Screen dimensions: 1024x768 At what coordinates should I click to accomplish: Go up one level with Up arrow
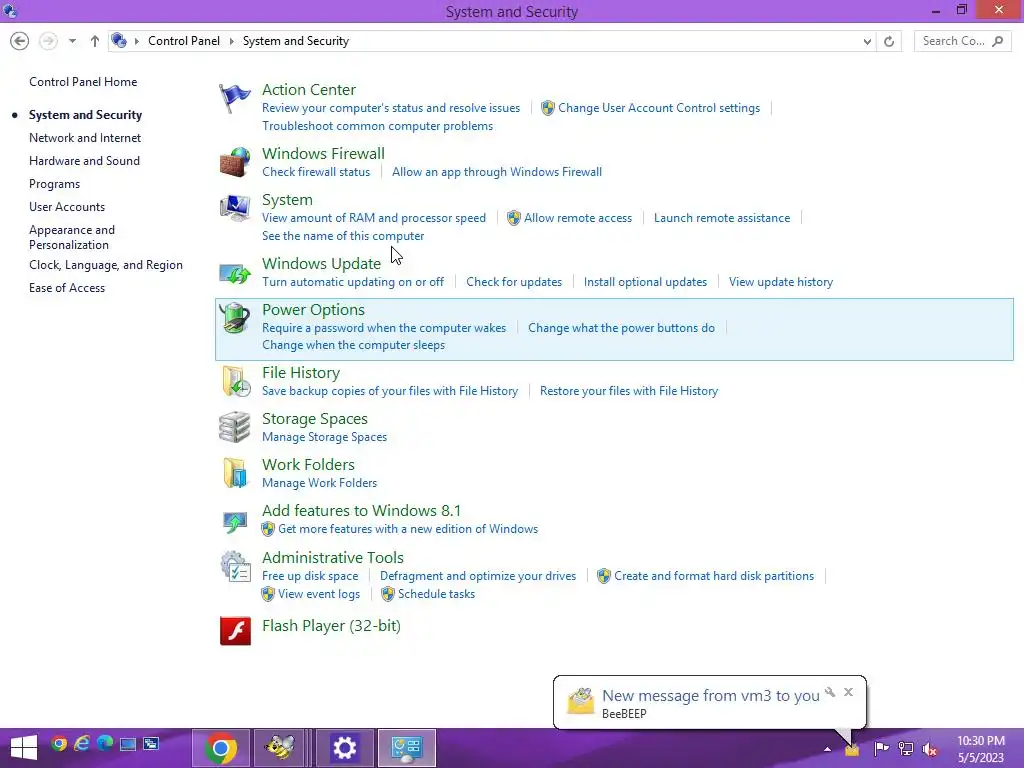pyautogui.click(x=95, y=41)
